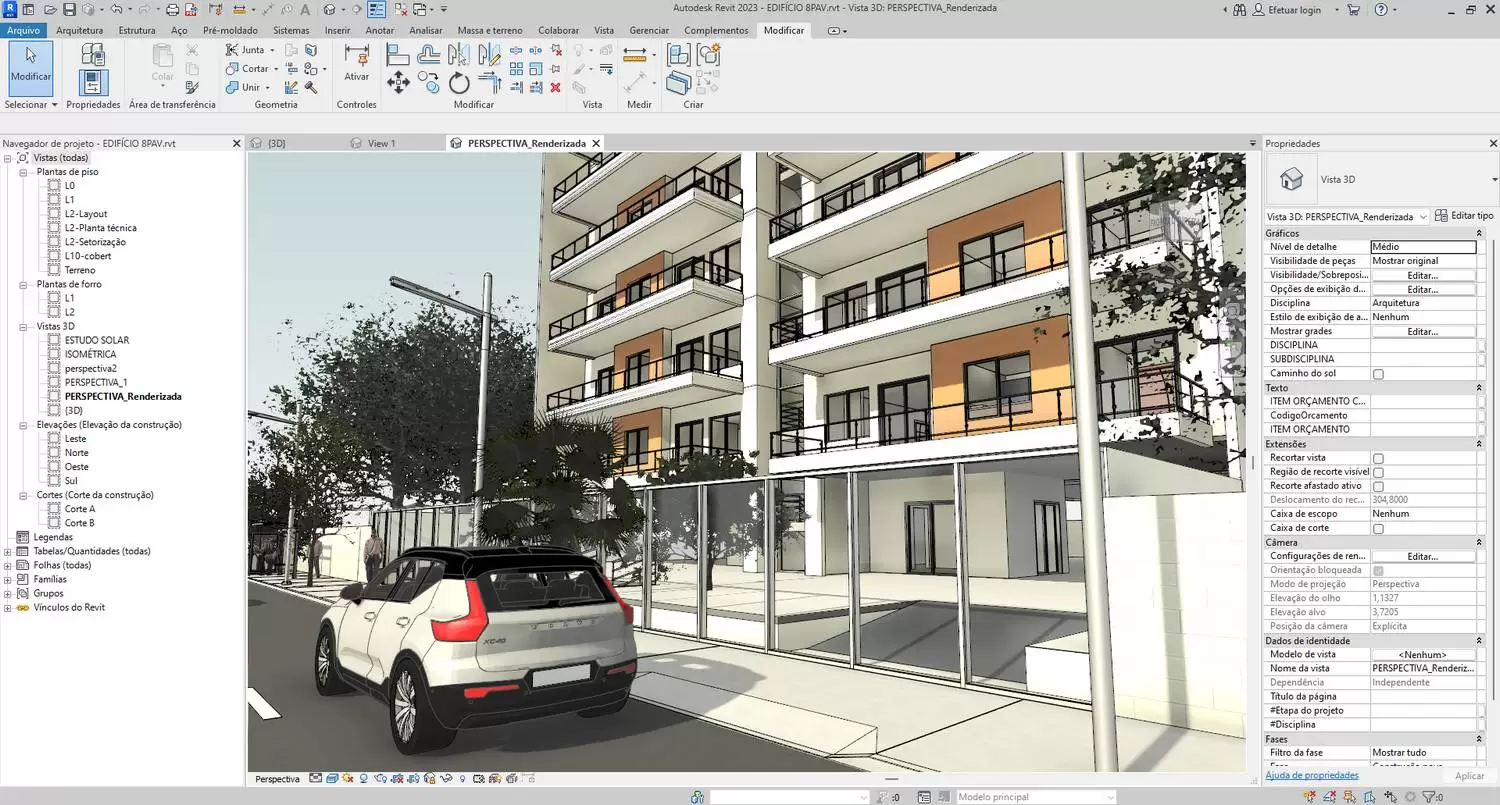
Task: Collapse the Gráficos properties section
Action: point(1478,233)
